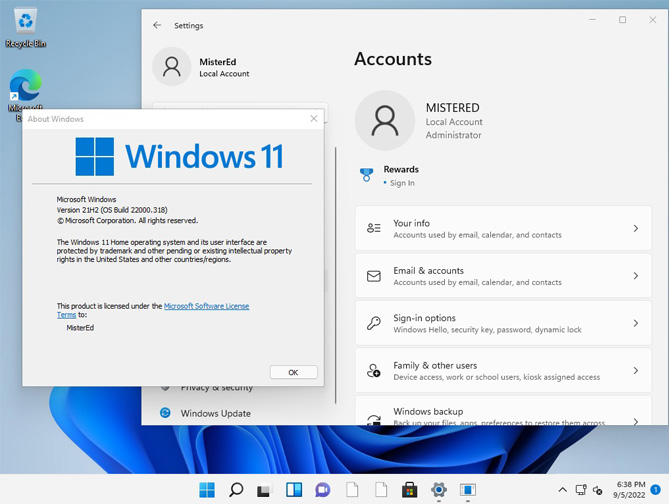Show hidden tray icons chevron
This screenshot has width=669, height=504.
coord(563,489)
